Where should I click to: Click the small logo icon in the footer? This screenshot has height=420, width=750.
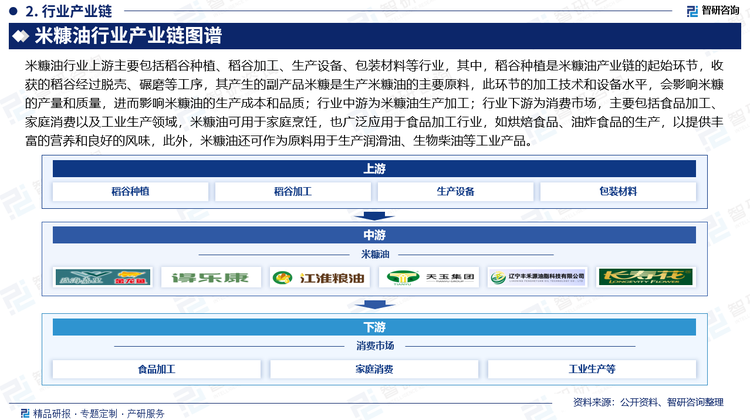(25, 413)
